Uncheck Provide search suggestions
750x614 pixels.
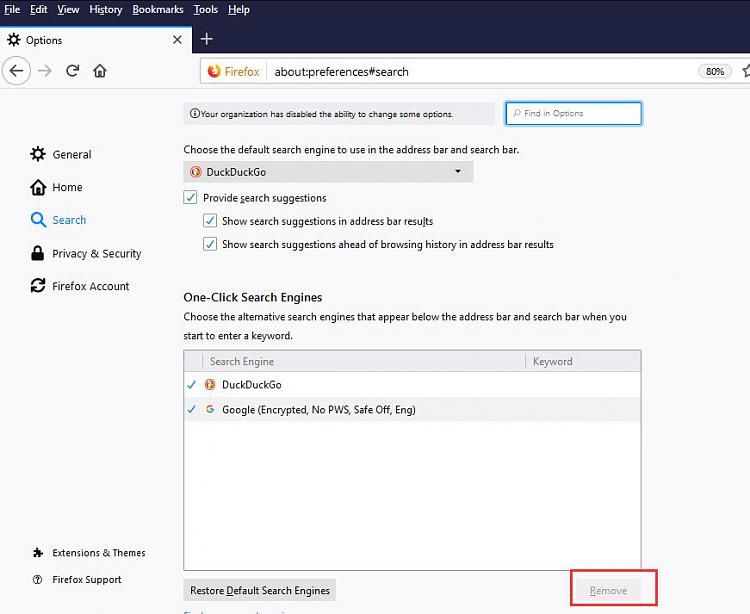coord(191,198)
